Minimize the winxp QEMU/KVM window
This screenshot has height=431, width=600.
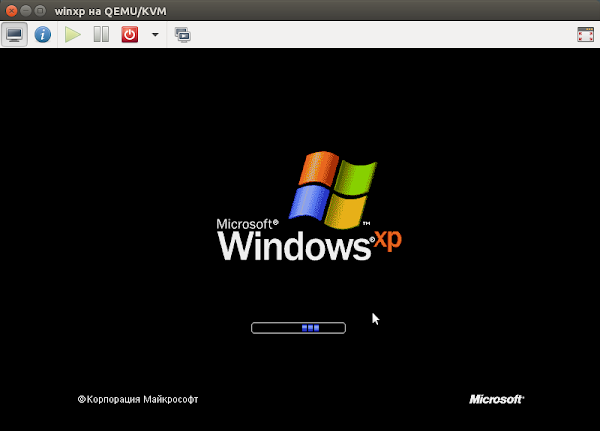tap(26, 11)
